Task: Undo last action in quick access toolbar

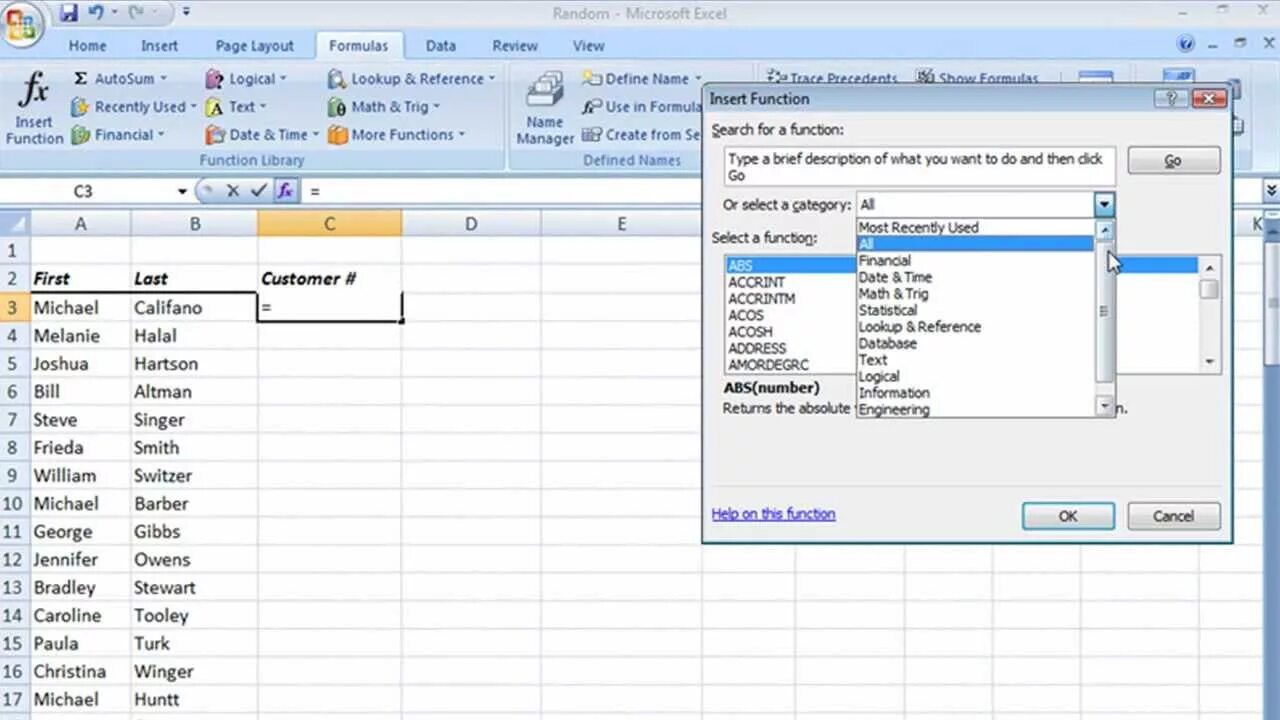Action: tap(96, 14)
